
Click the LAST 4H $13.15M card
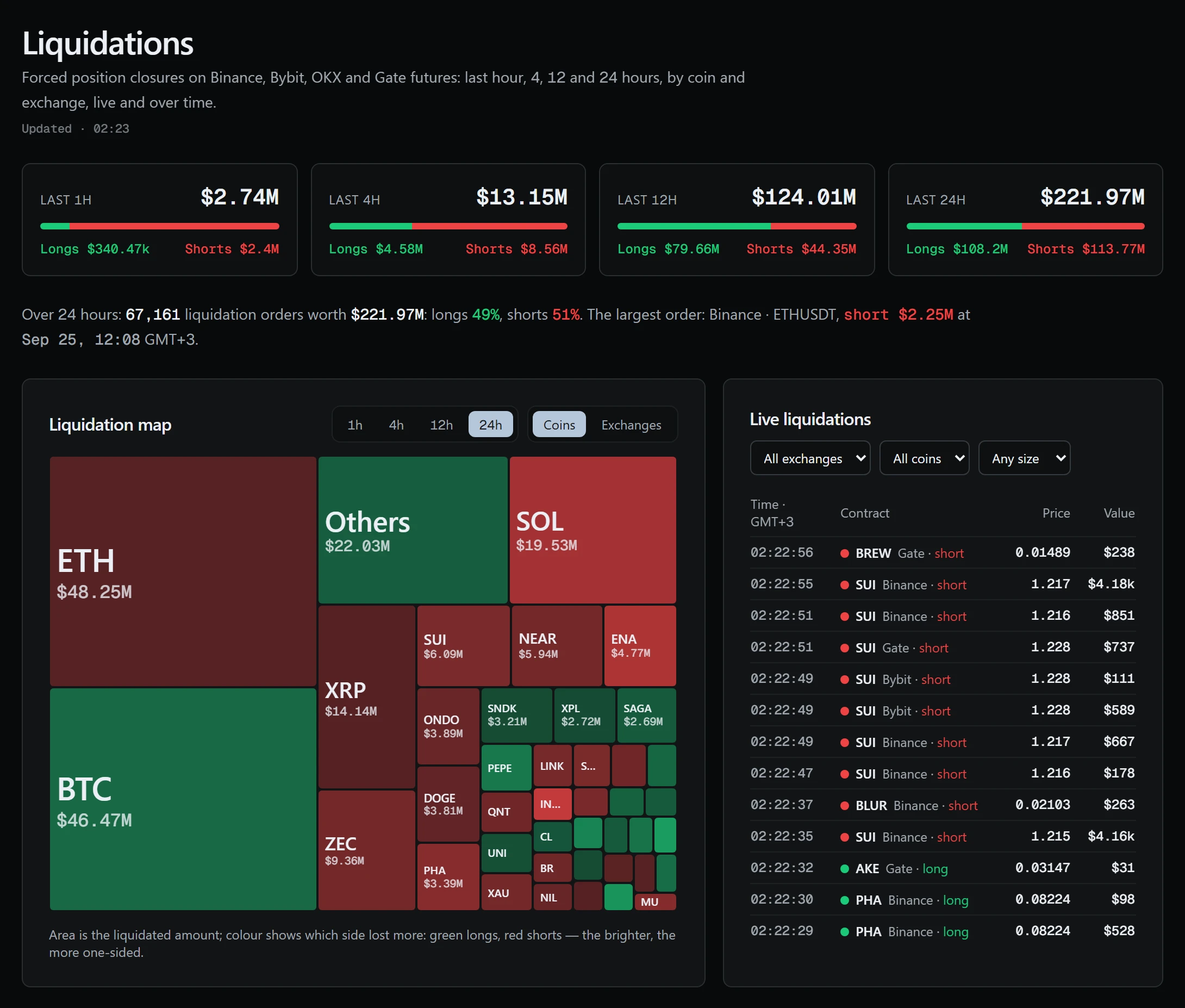click(x=448, y=220)
